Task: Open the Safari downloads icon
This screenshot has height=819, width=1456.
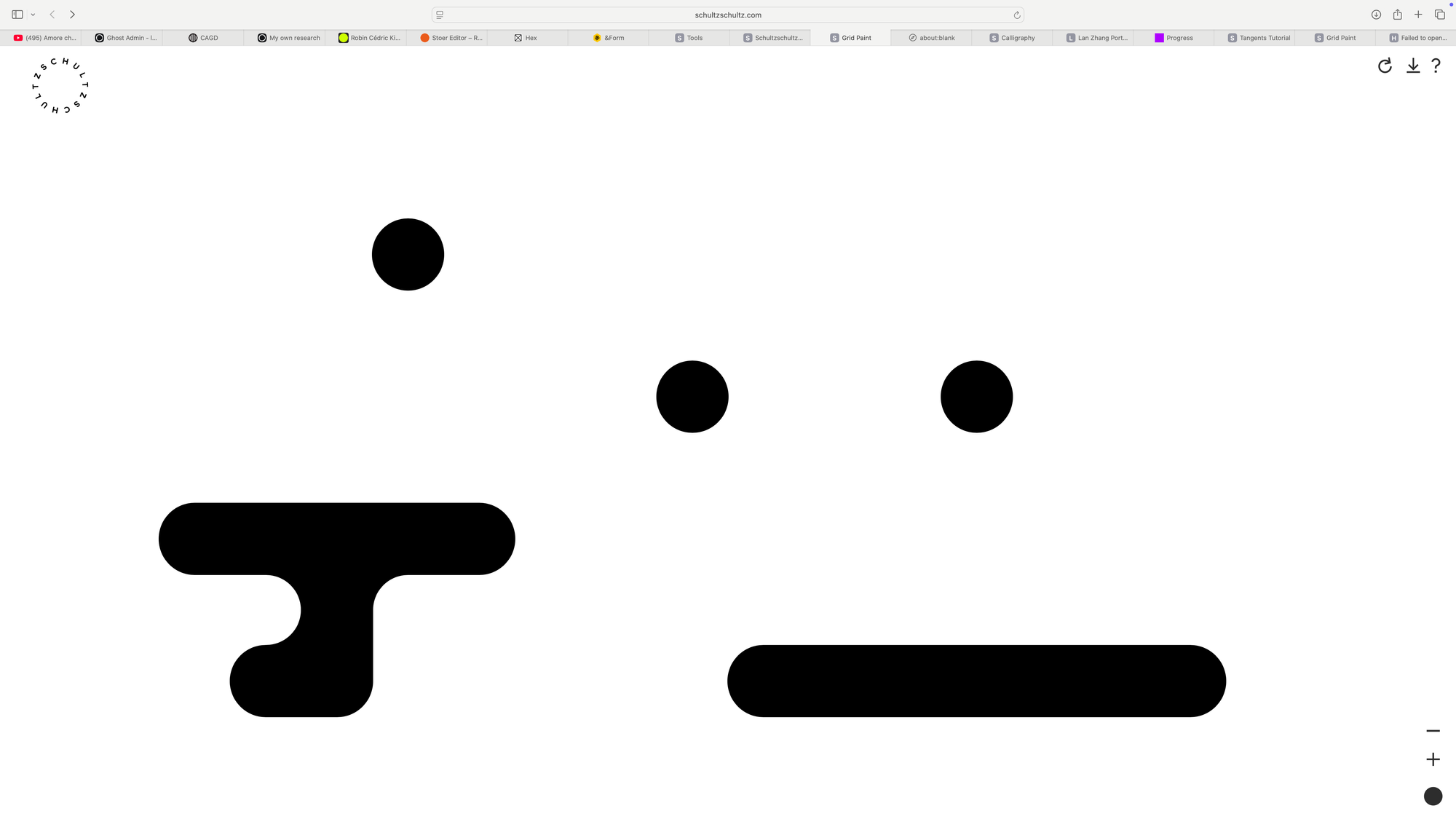Action: click(x=1376, y=15)
